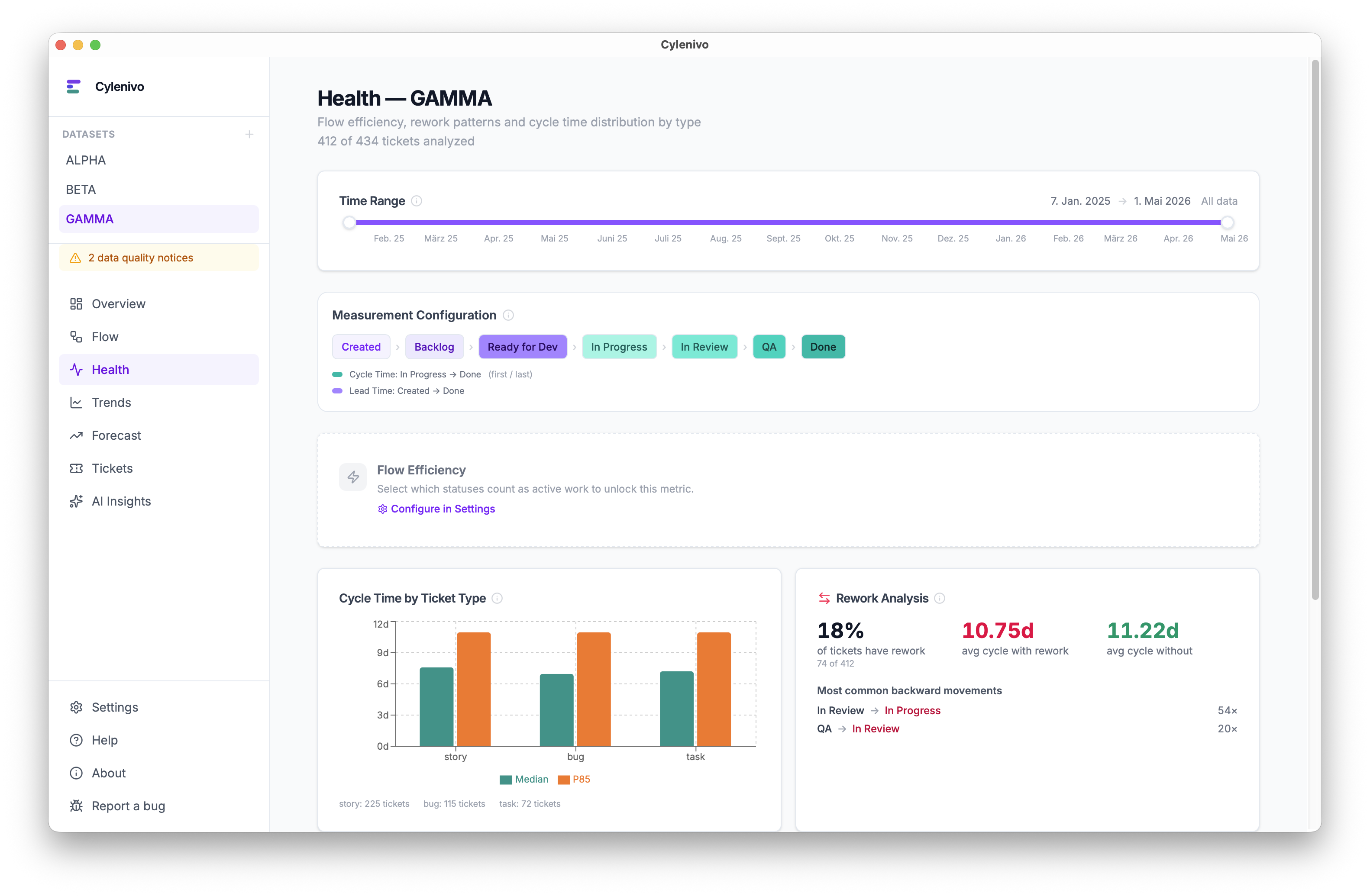This screenshot has width=1370, height=896.
Task: Toggle the P85 legend entry
Action: [574, 779]
